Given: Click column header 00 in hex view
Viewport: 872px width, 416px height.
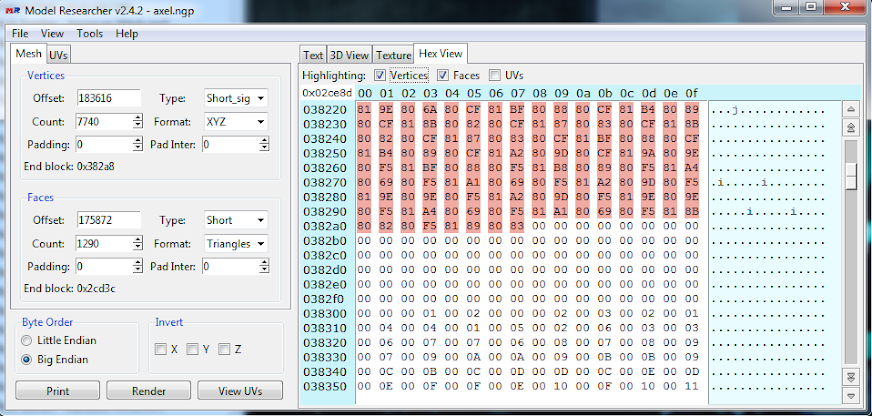Looking at the screenshot, I should pos(364,93).
